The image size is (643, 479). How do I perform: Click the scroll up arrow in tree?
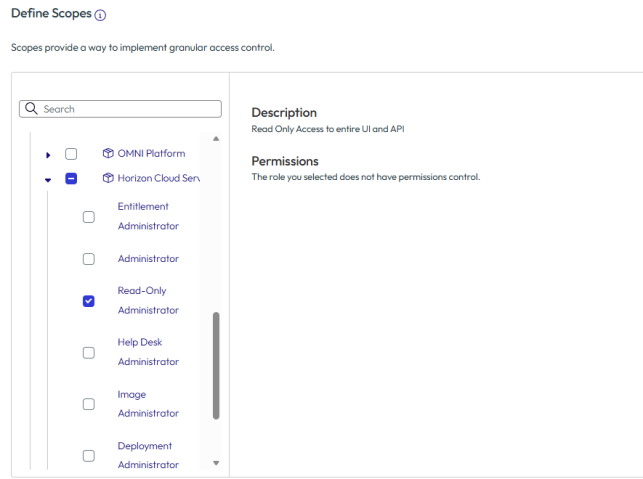point(216,139)
